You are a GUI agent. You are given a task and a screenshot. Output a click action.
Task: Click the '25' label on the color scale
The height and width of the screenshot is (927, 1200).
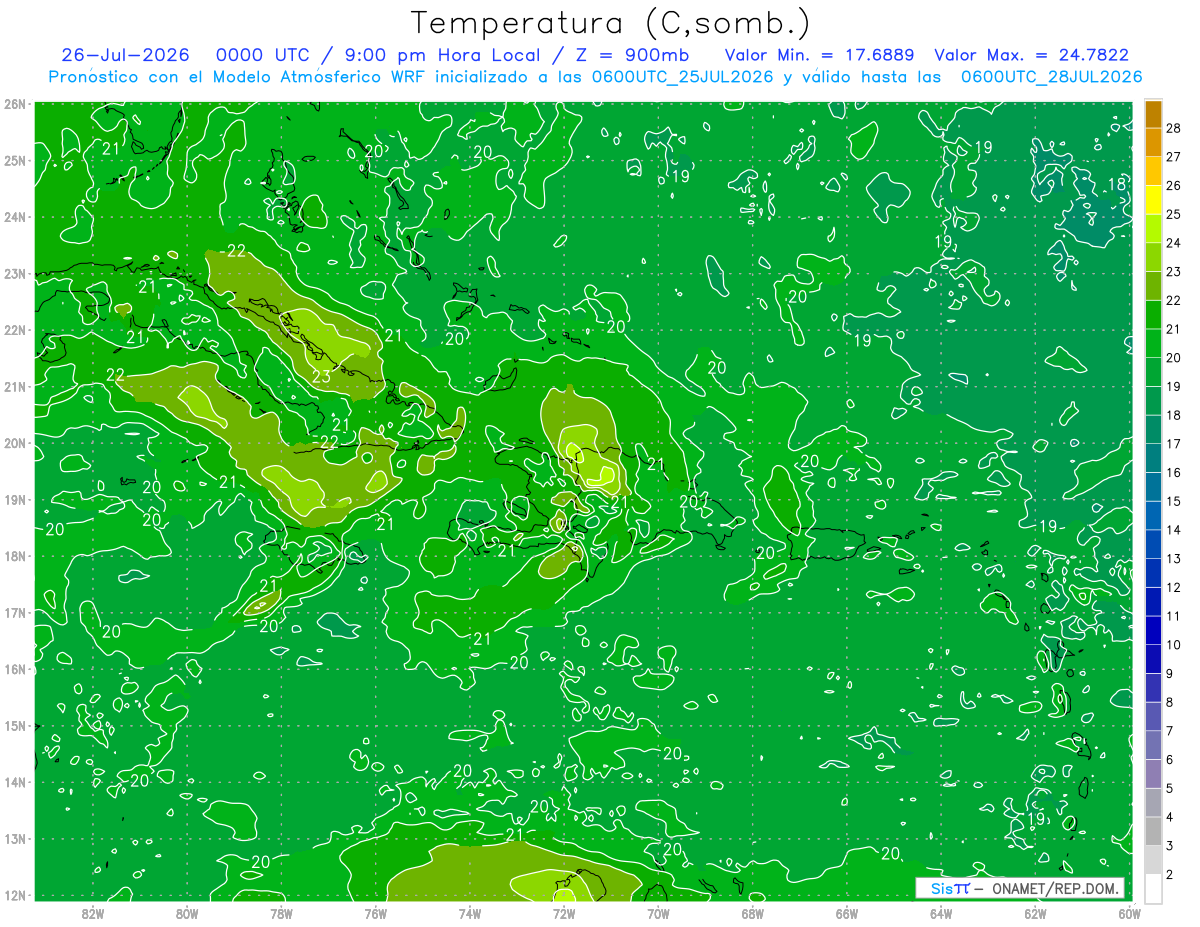(1175, 215)
